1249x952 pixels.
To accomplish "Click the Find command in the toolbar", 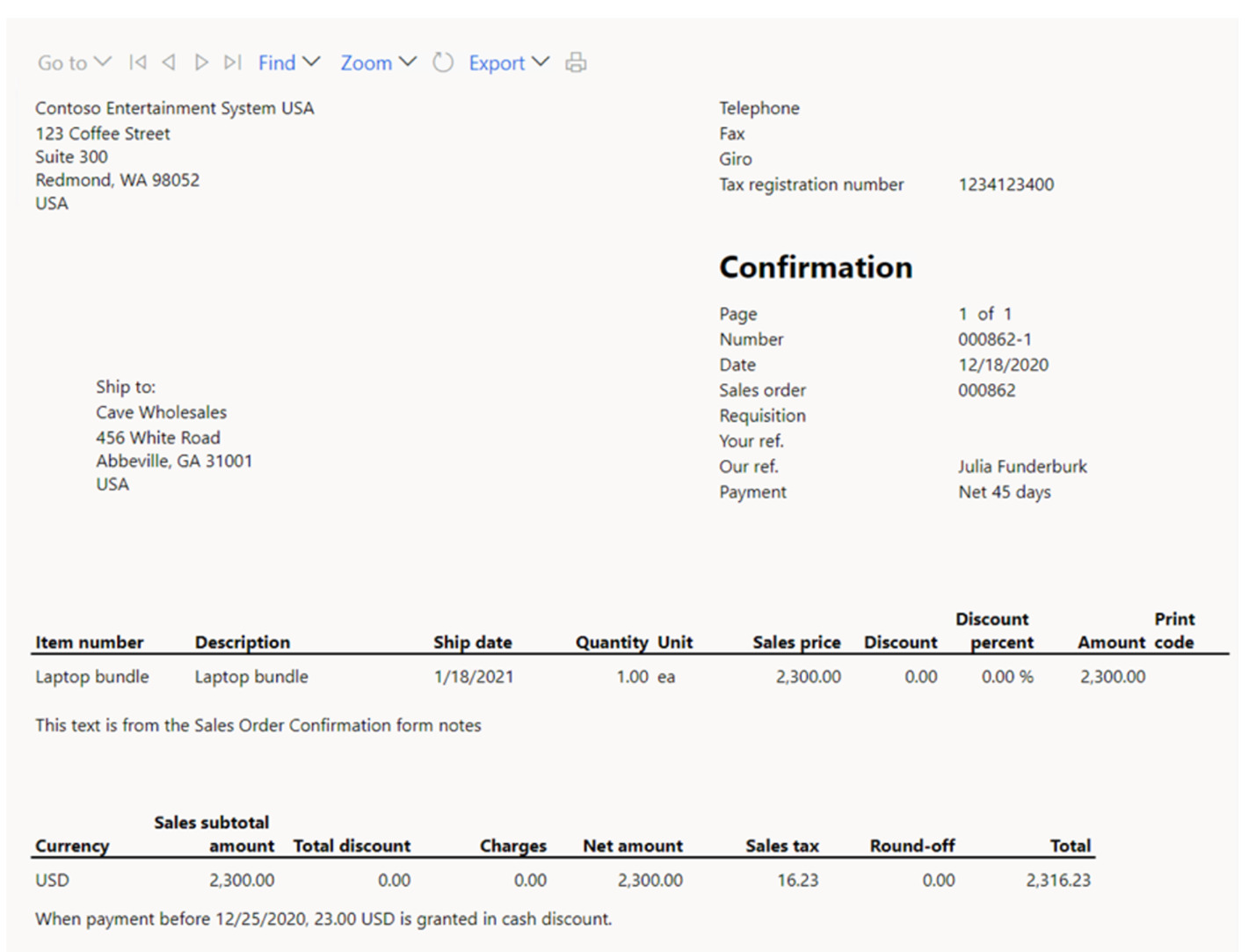I will 277,62.
